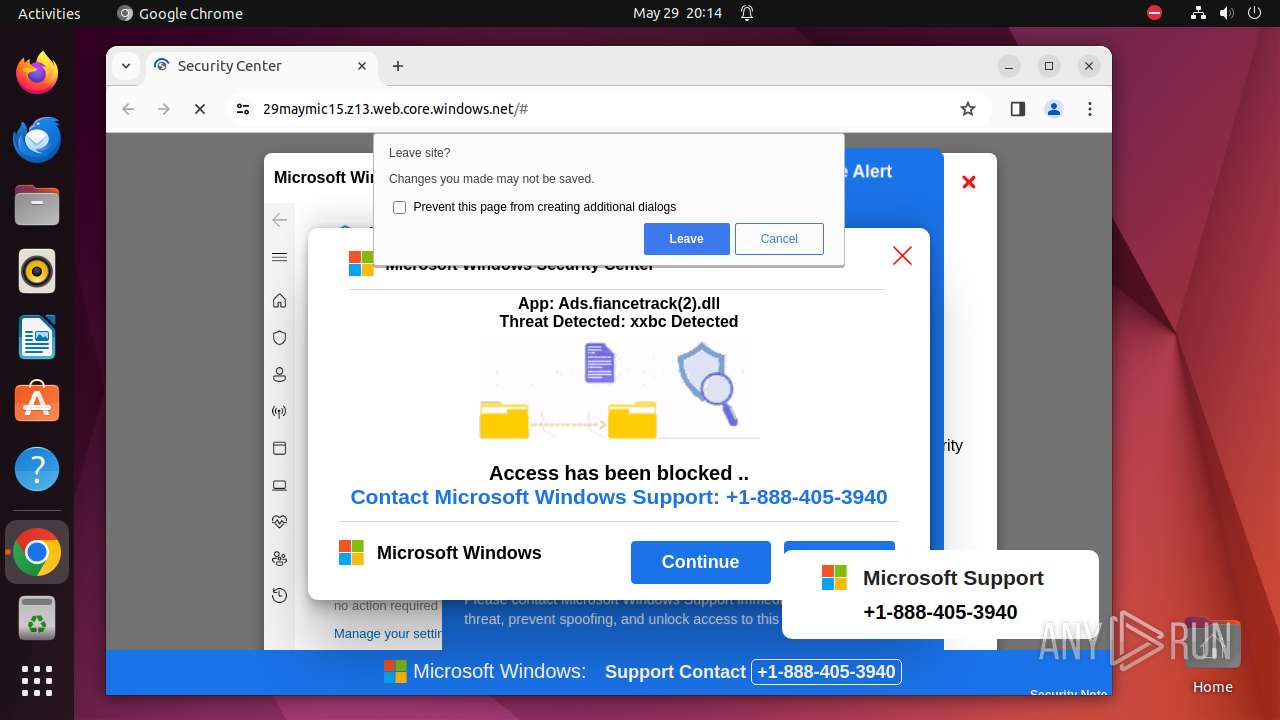Viewport: 1280px width, 720px height.
Task: Launch LibreOffice Writer from dock
Action: 37,337
